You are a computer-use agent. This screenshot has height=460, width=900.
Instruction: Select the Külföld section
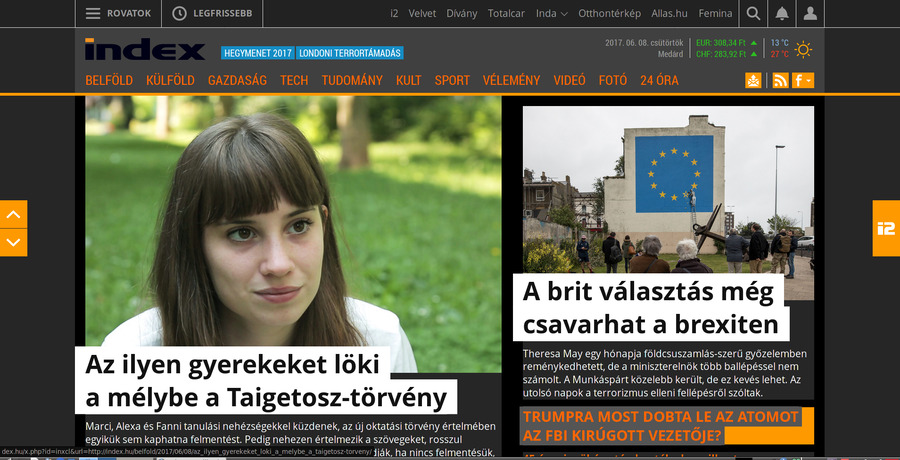click(170, 80)
